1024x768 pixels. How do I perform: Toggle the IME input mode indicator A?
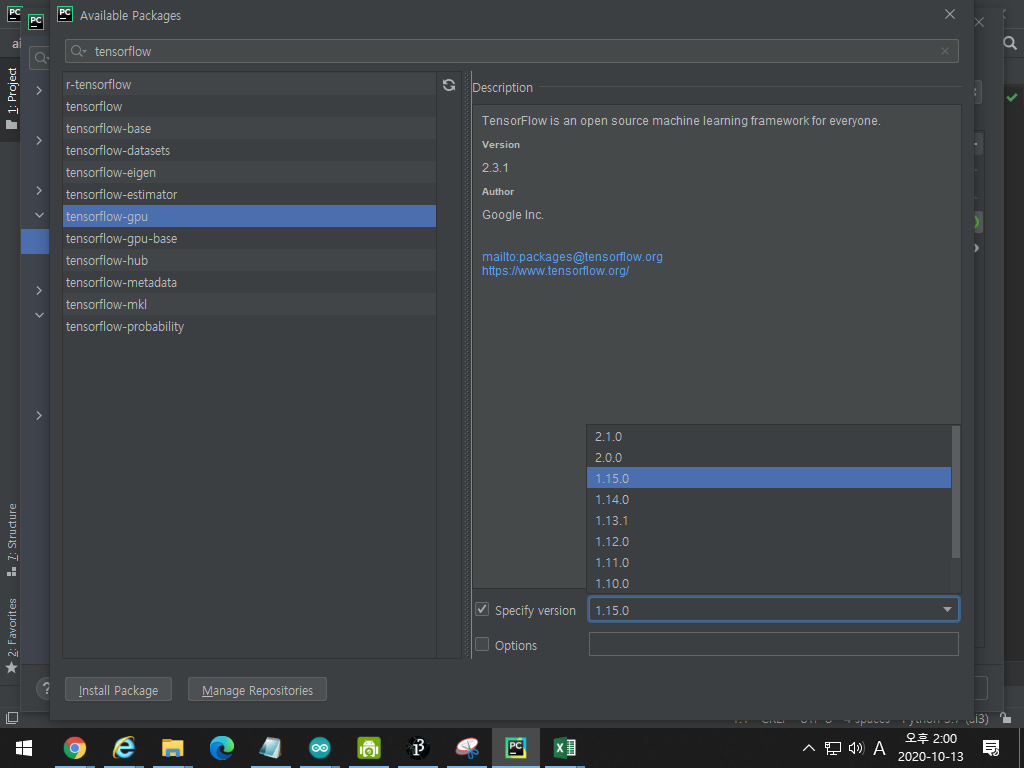[880, 748]
